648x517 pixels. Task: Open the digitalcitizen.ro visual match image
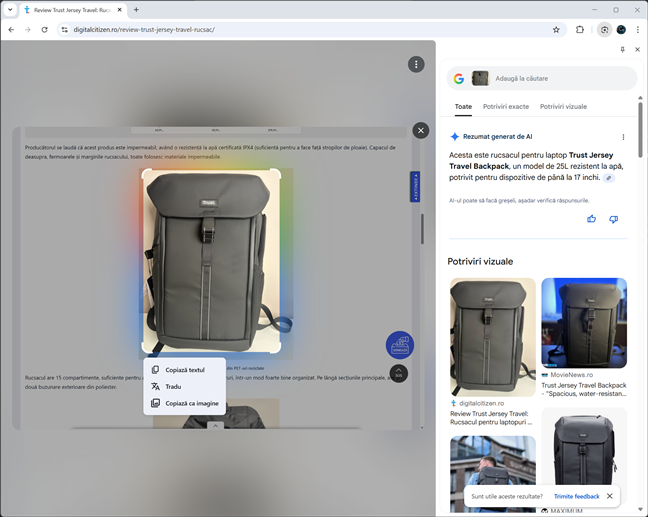493,337
